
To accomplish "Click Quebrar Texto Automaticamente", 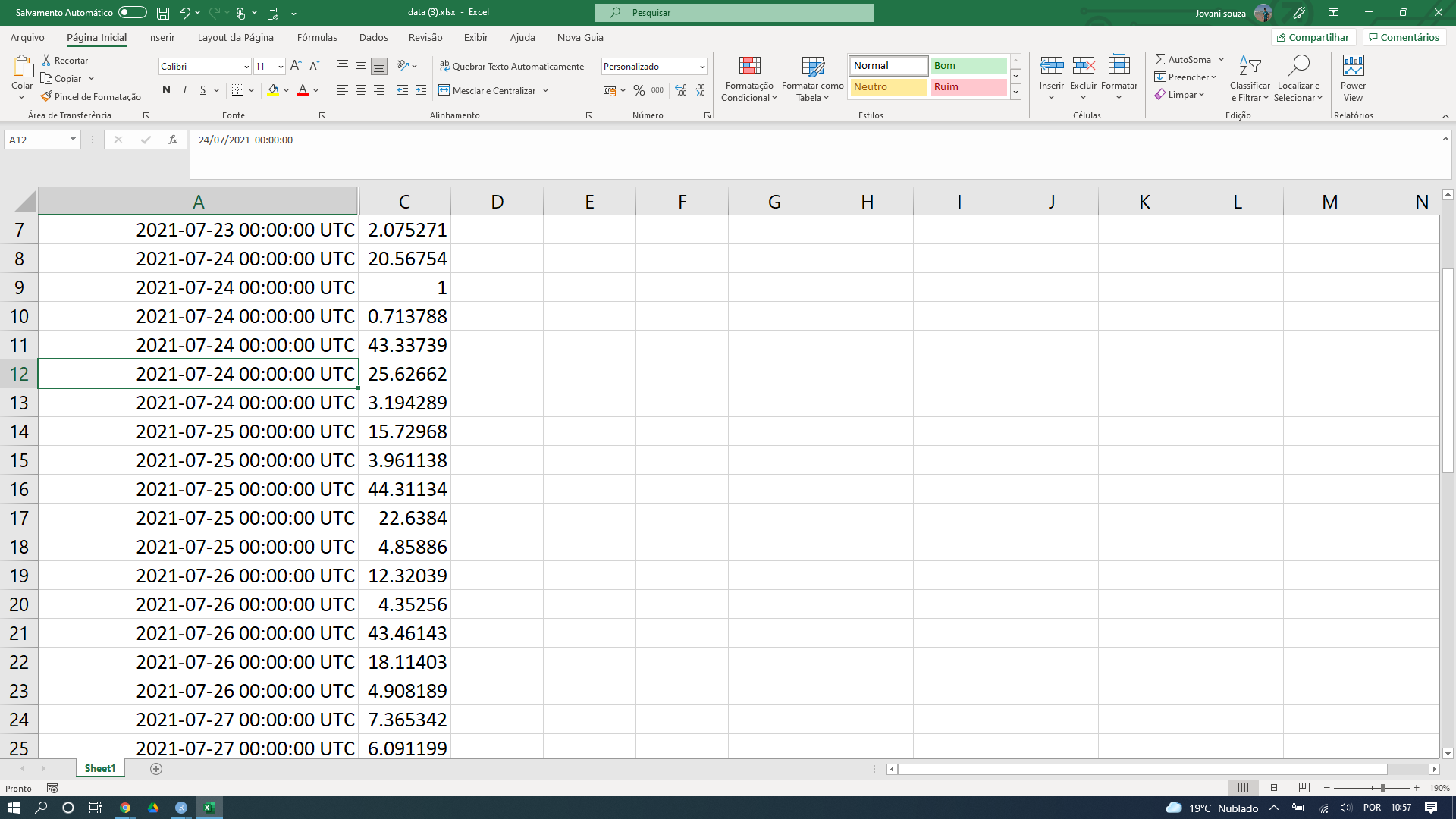I will (x=512, y=66).
